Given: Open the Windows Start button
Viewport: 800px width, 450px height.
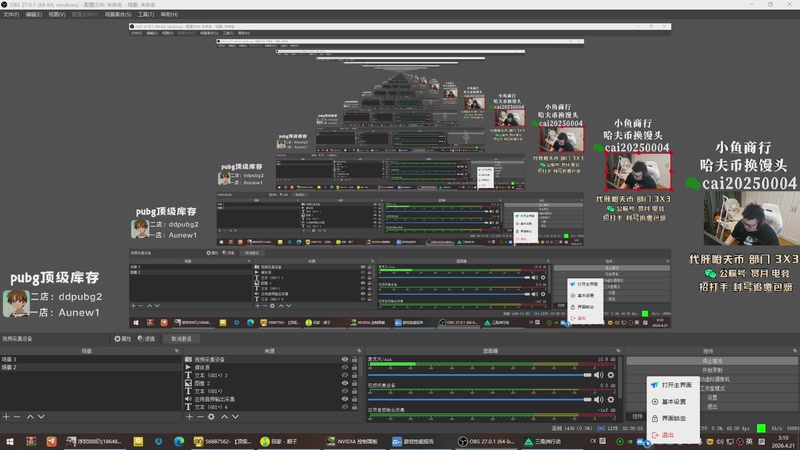Looking at the screenshot, I should [10, 441].
